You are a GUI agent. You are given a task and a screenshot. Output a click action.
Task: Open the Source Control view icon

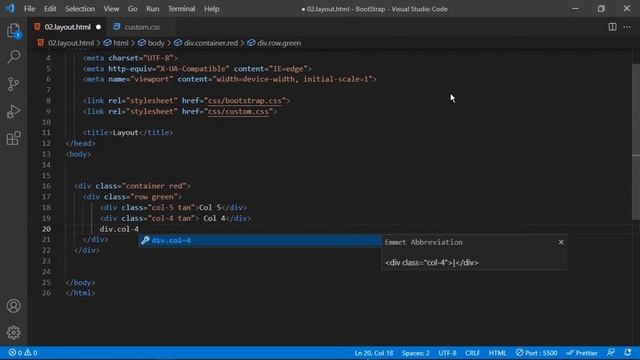click(13, 84)
